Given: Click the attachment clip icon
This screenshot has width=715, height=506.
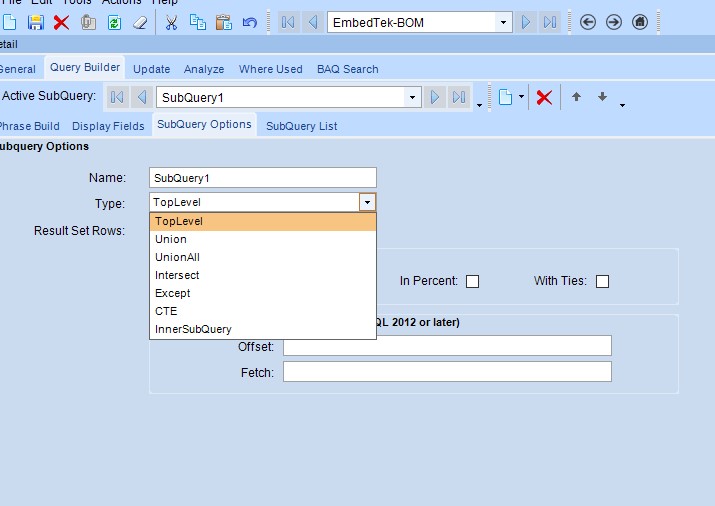Looking at the screenshot, I should coord(88,22).
